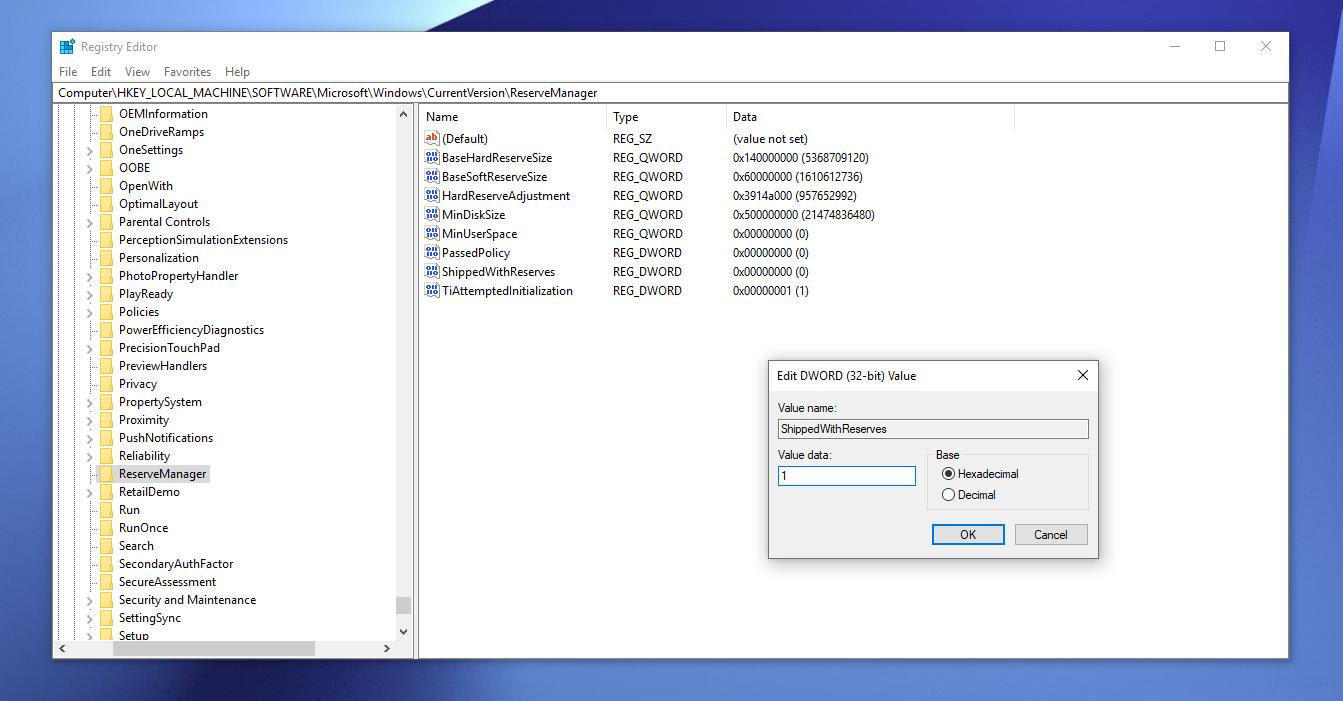This screenshot has width=1343, height=701.
Task: Open the Favorites menu
Action: coord(187,72)
